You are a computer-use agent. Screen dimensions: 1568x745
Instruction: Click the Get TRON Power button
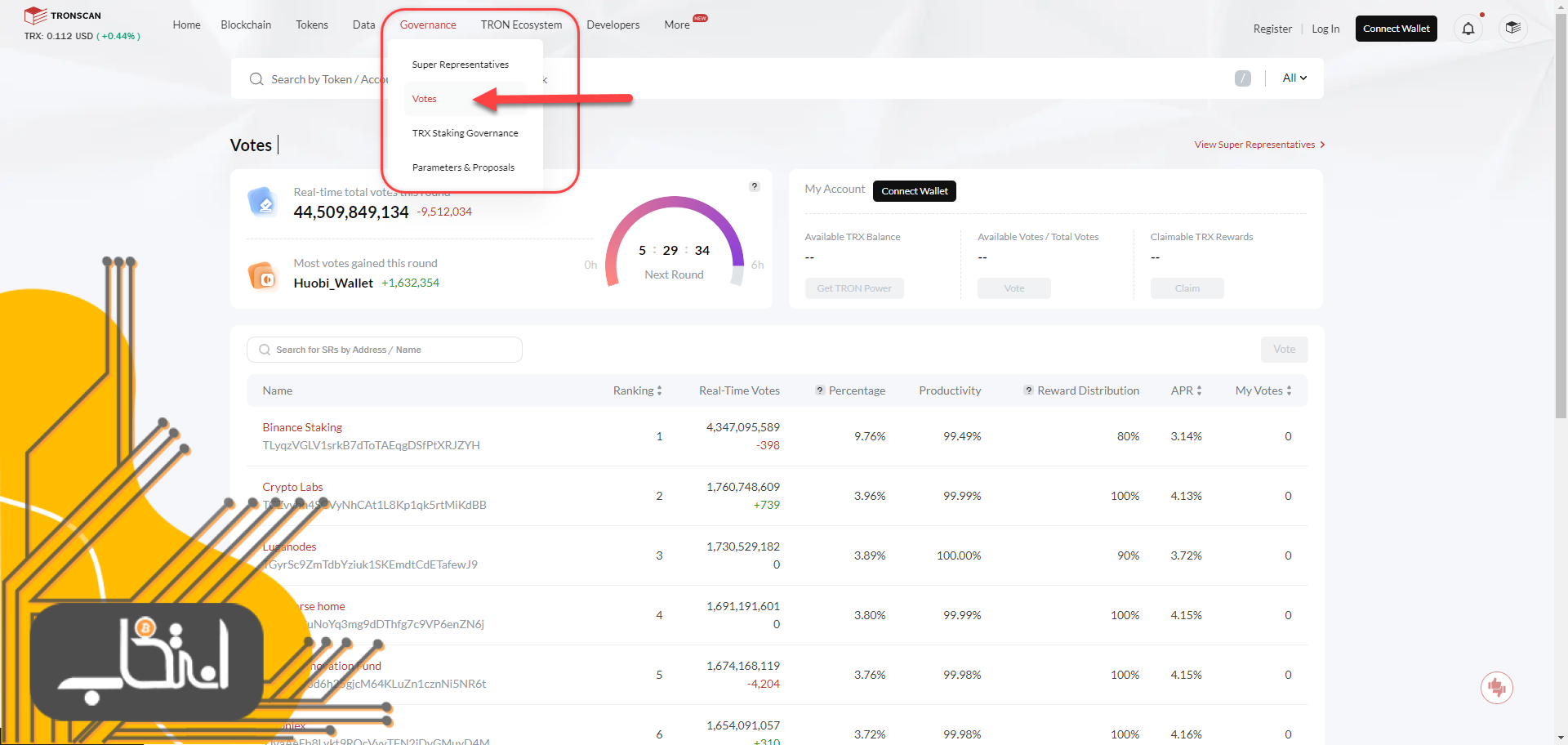pos(854,288)
